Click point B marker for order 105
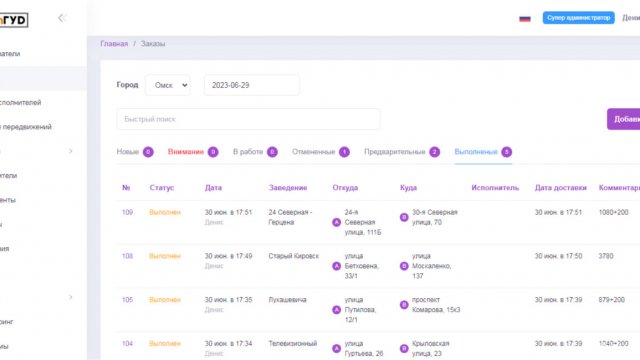 (x=404, y=304)
